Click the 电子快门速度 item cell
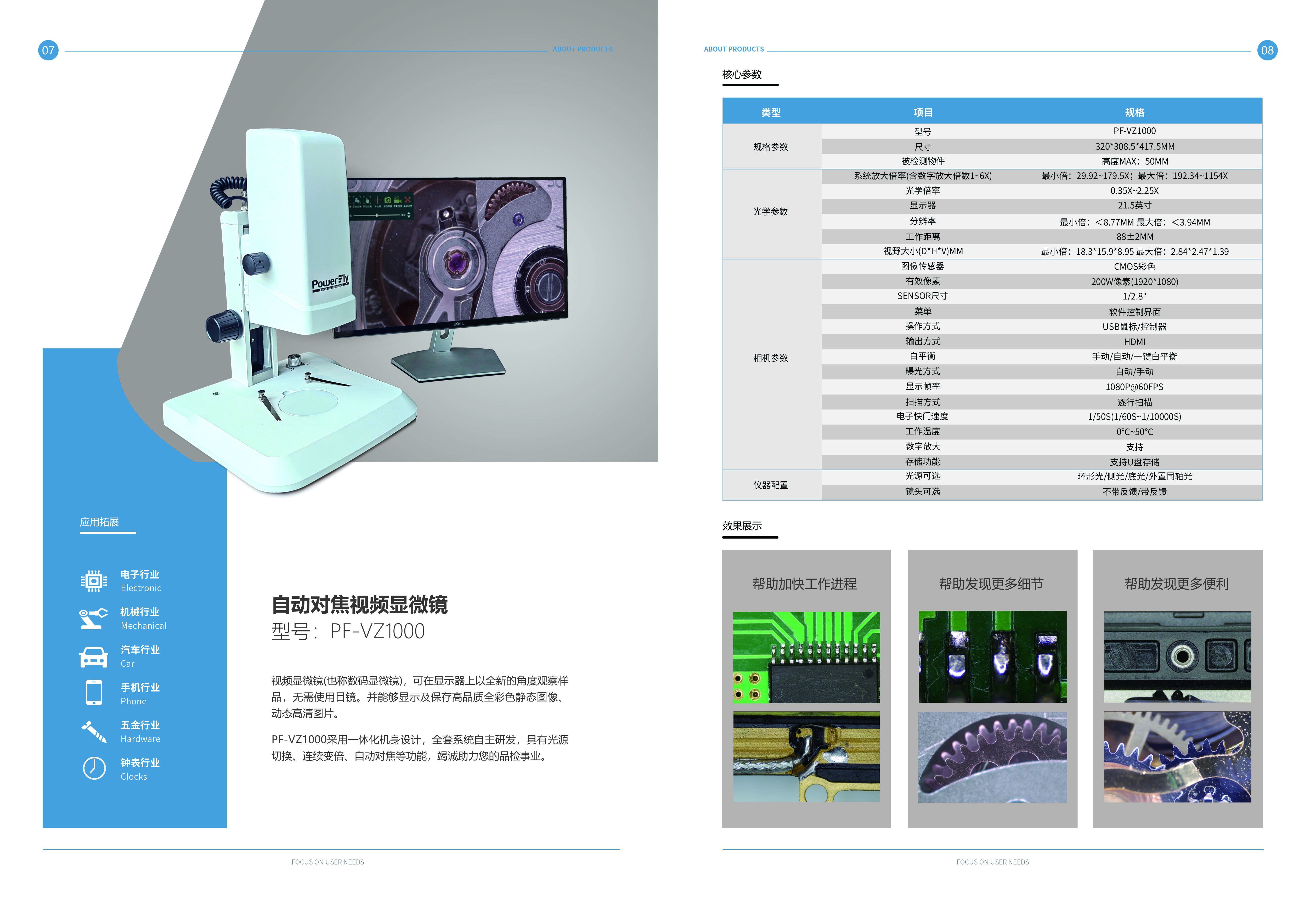The image size is (1316, 899). [922, 416]
